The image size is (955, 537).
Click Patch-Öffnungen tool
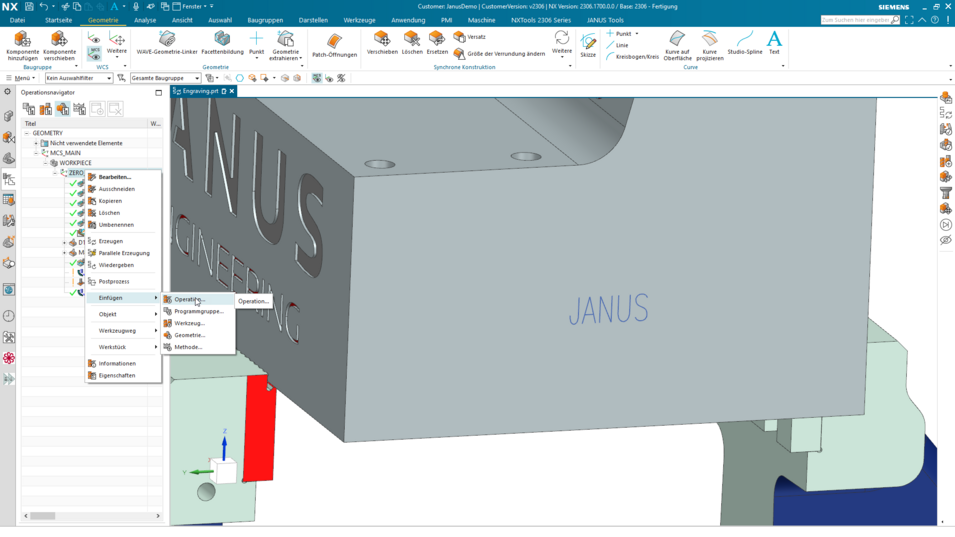pyautogui.click(x=334, y=46)
